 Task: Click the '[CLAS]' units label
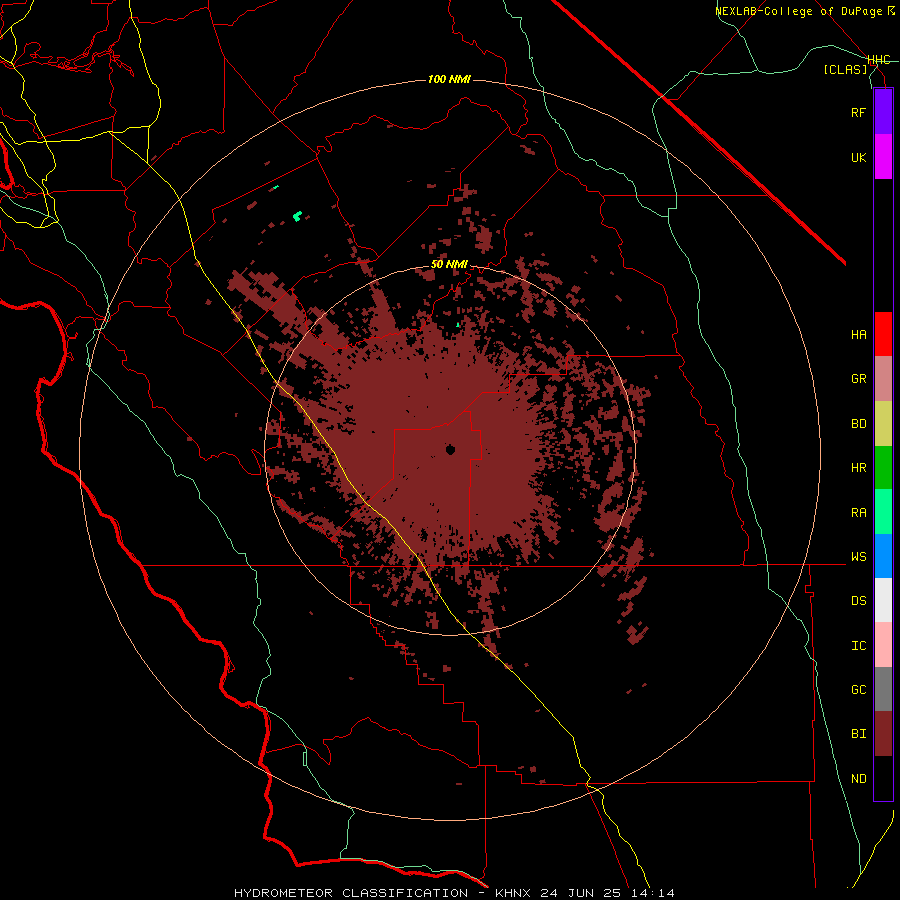coord(845,69)
